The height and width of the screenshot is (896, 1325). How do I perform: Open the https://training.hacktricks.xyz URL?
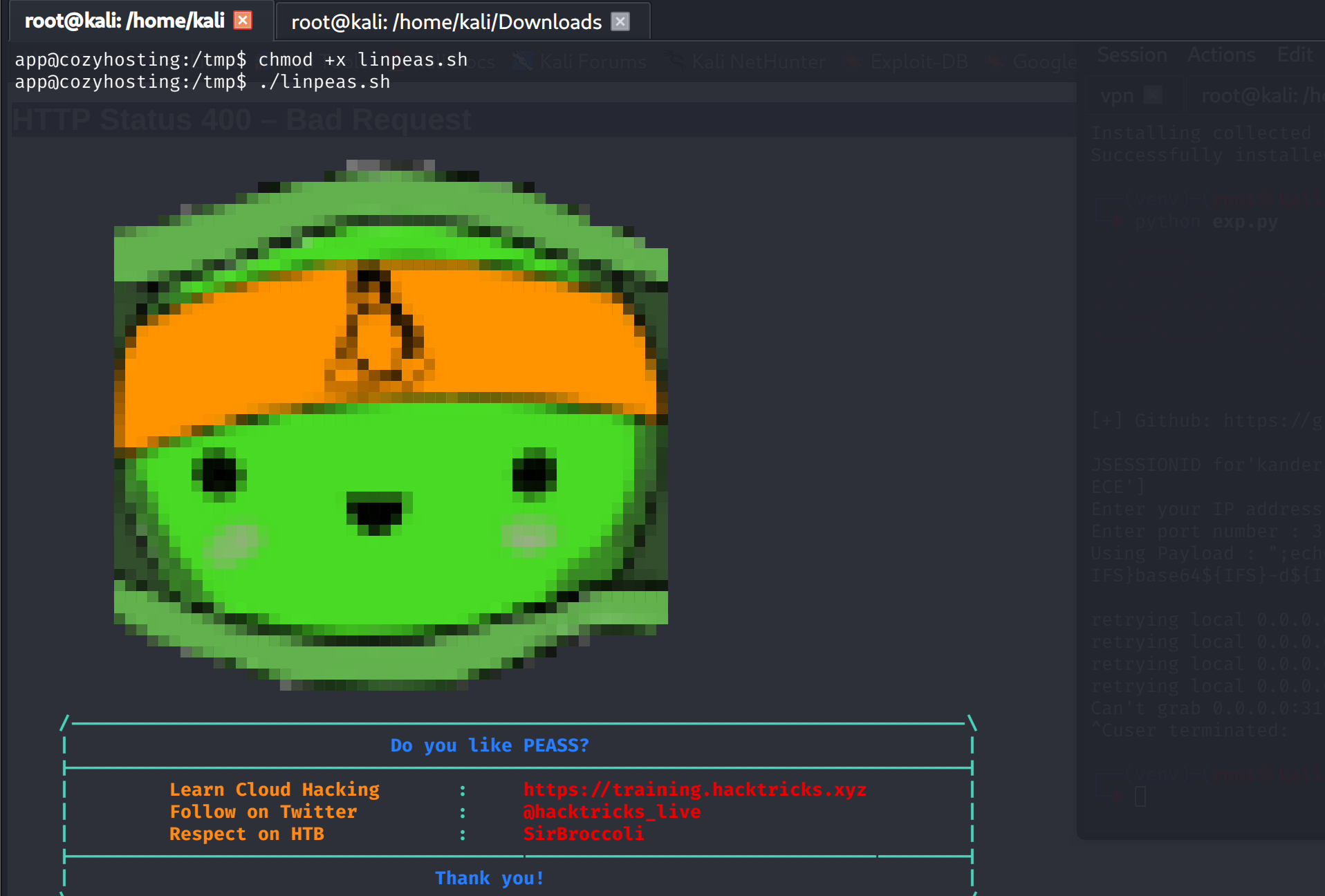695,790
